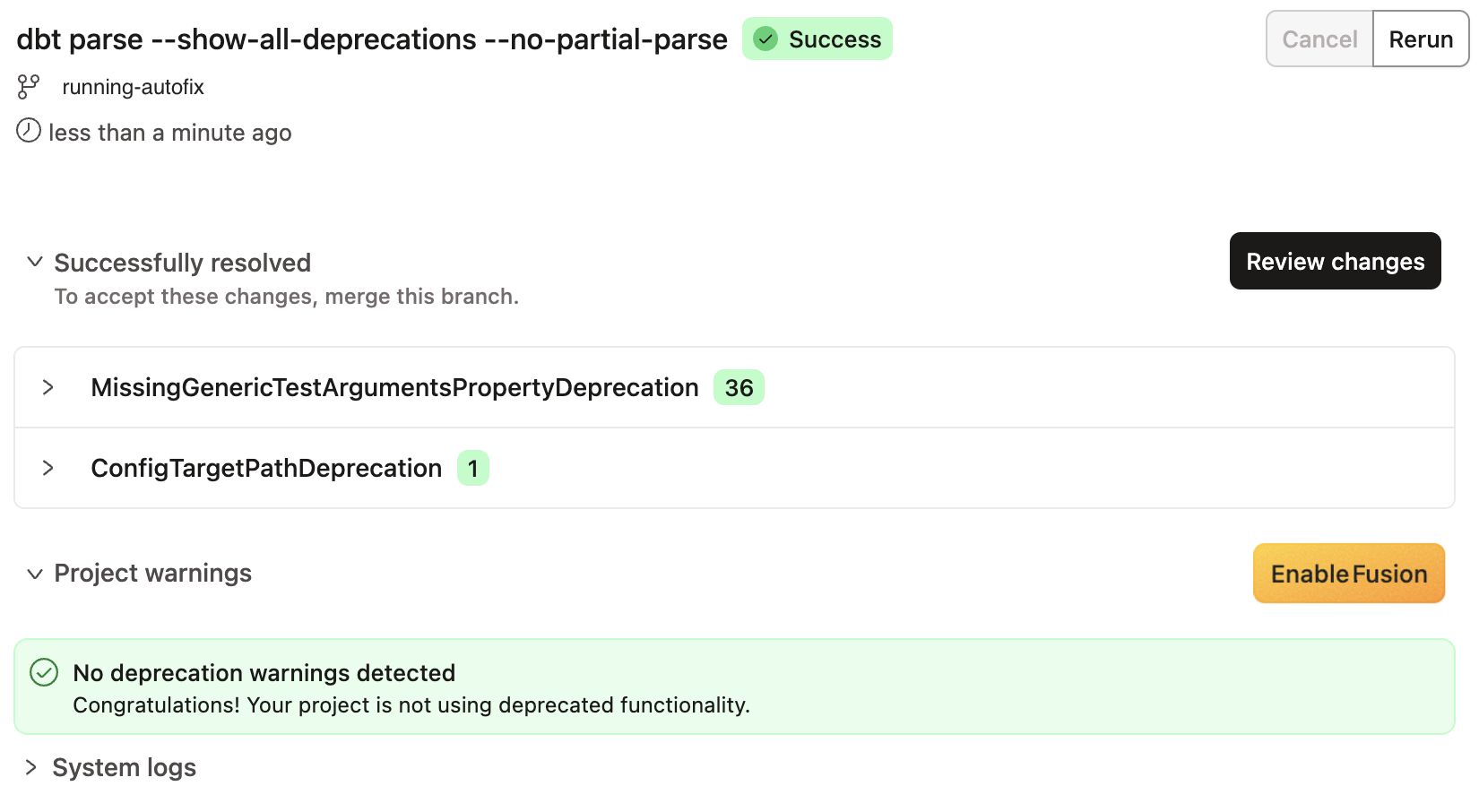Screen dimensions: 1479x812
Task: Click the checkmark inside the Success badge
Action: [766, 39]
